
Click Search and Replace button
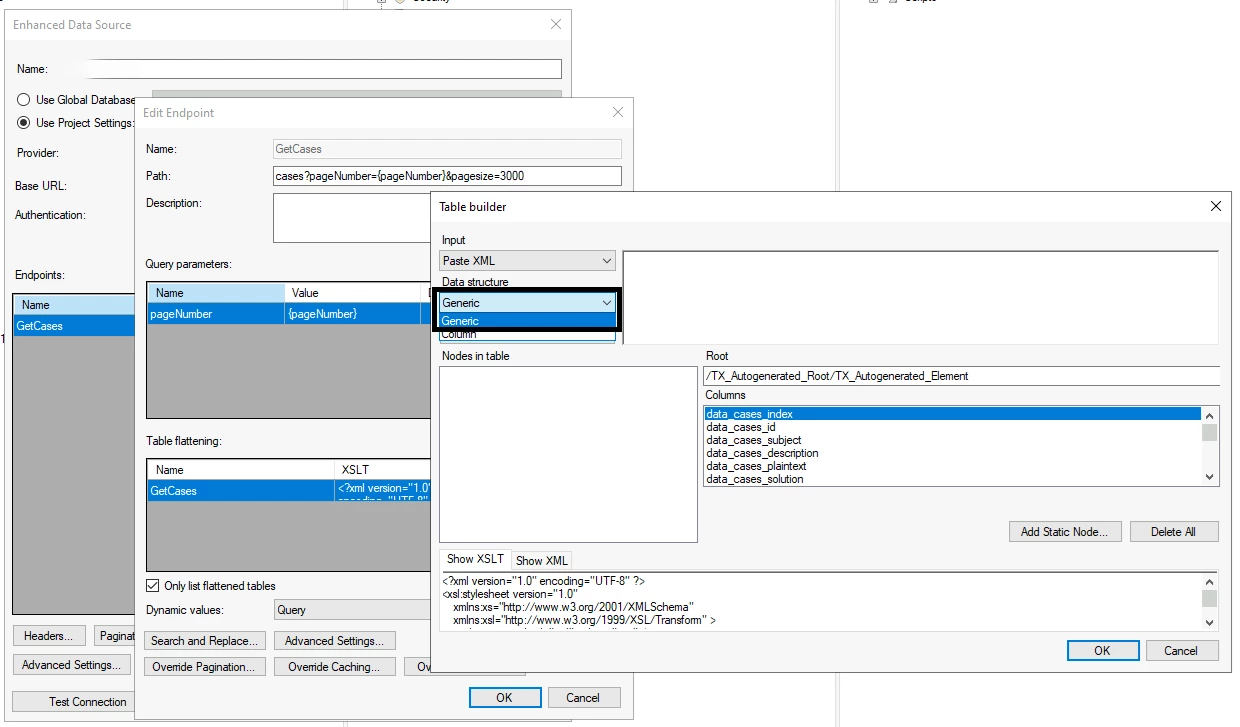pyautogui.click(x=206, y=641)
